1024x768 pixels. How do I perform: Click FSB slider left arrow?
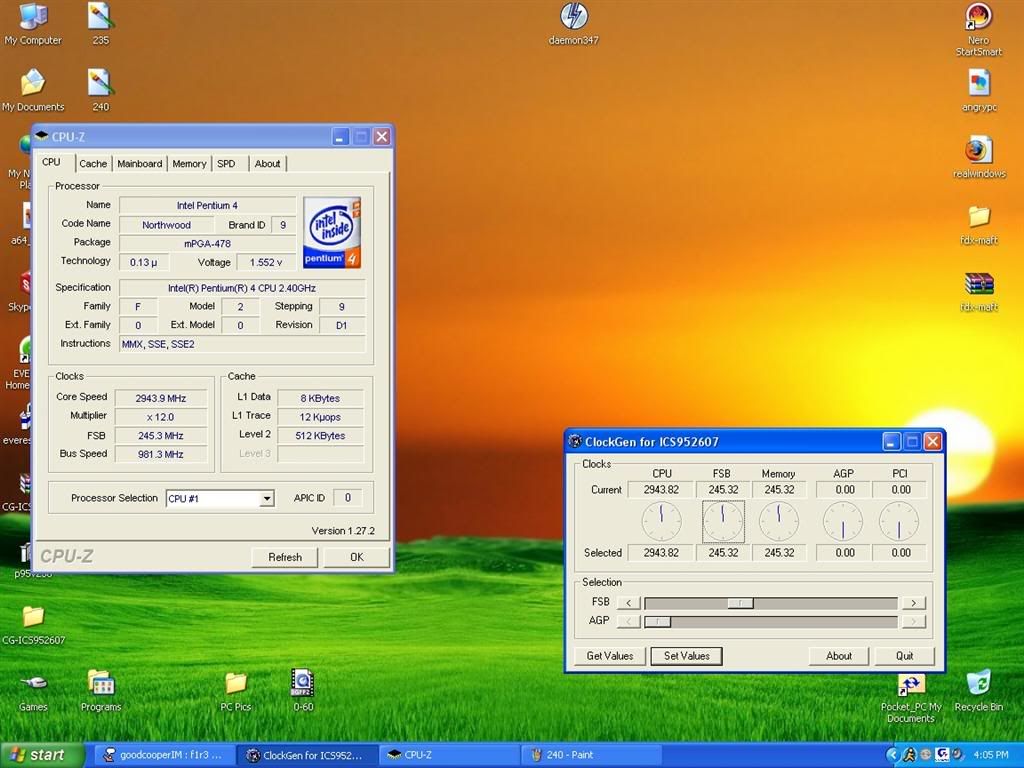[x=629, y=603]
